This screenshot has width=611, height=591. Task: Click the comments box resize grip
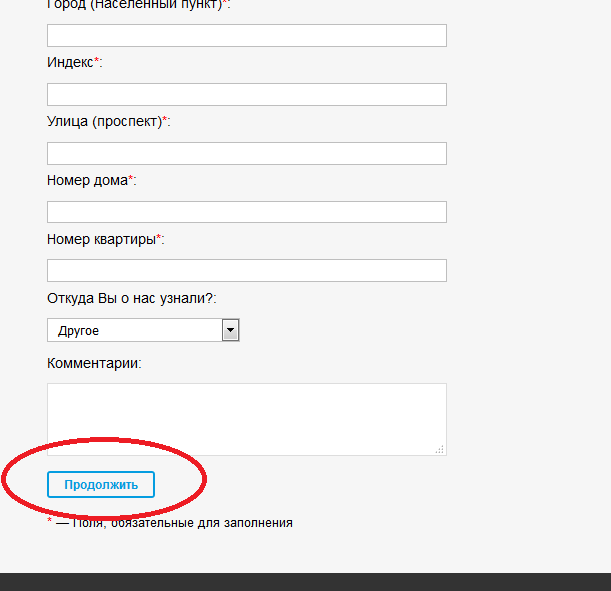439,449
